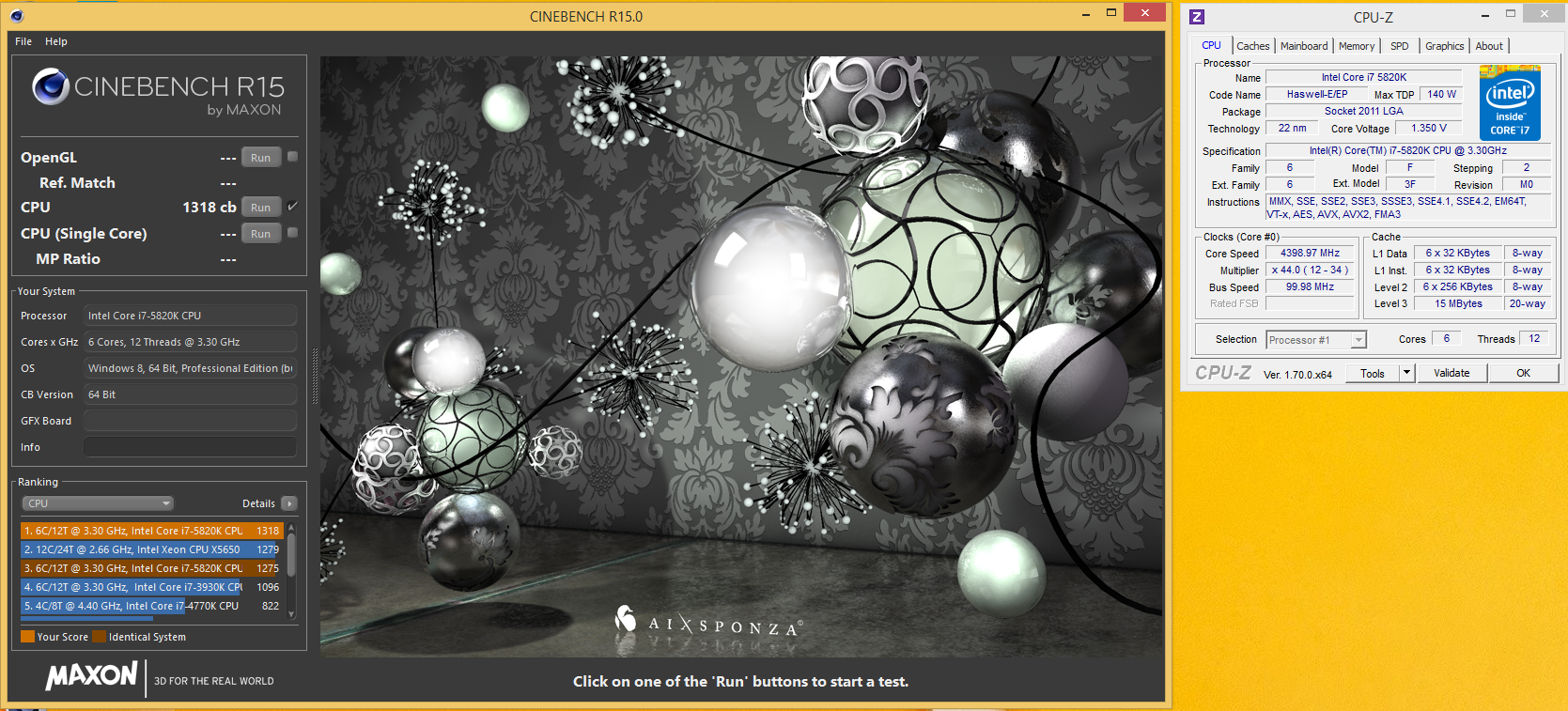Click the Core Speed value 4398.97 MHz
The width and height of the screenshot is (1568, 711).
pyautogui.click(x=1310, y=253)
